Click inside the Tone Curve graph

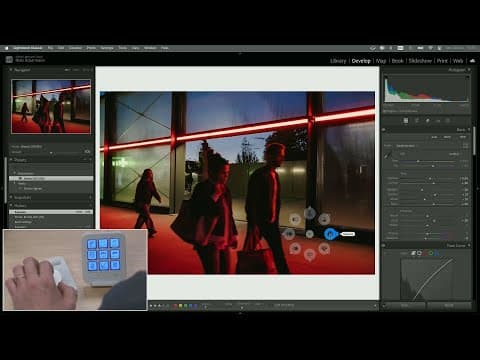tap(427, 279)
